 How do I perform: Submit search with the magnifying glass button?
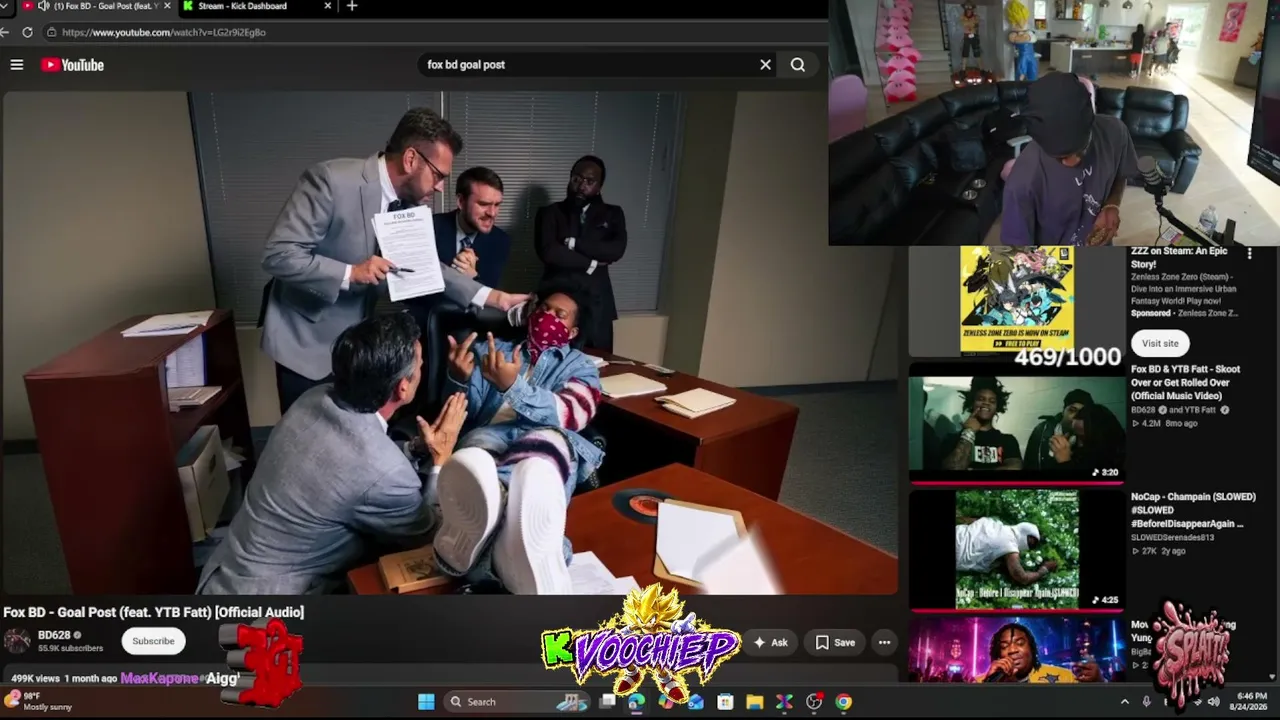(x=798, y=65)
